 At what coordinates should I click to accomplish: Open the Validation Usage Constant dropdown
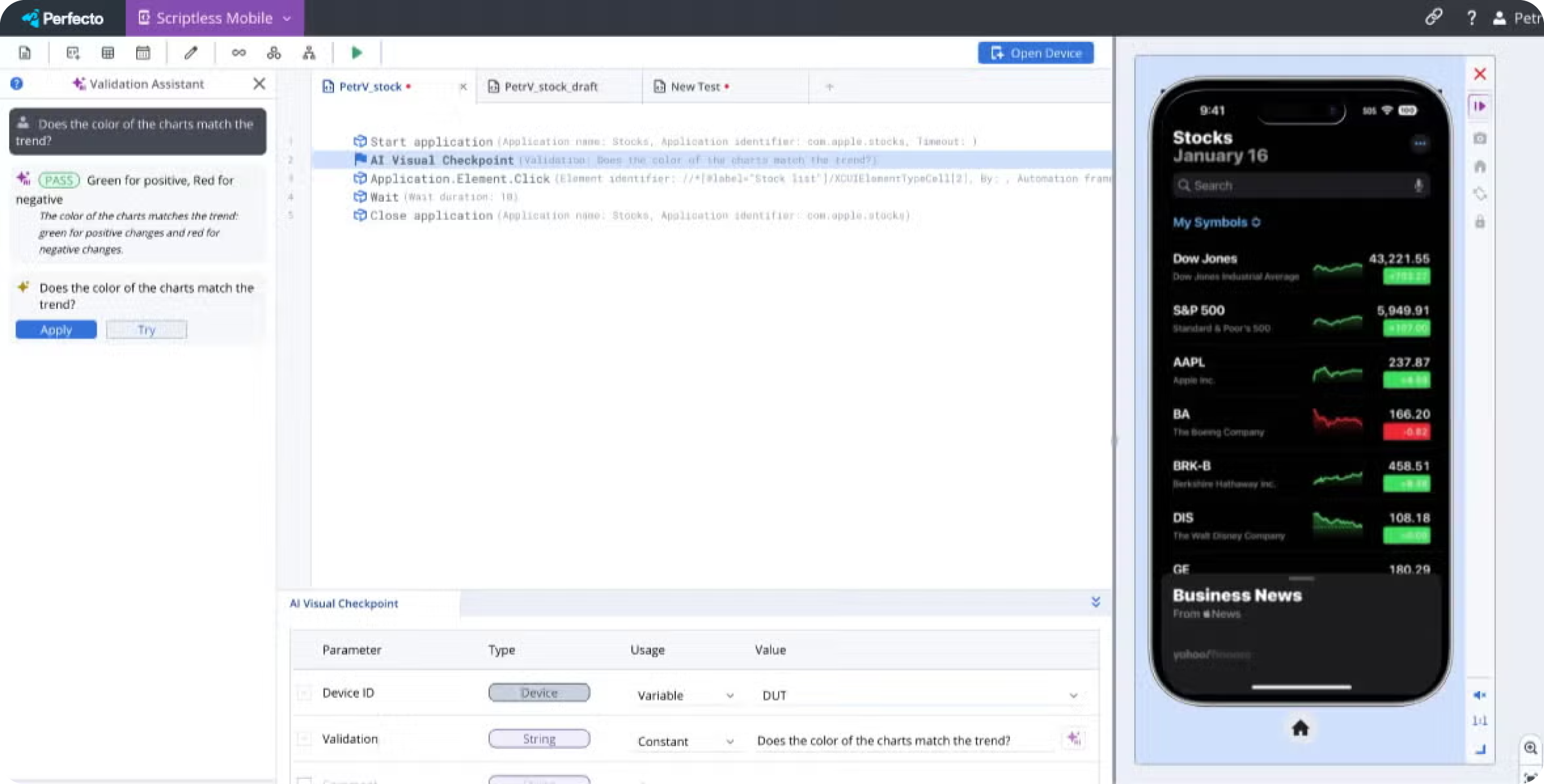[x=686, y=742]
